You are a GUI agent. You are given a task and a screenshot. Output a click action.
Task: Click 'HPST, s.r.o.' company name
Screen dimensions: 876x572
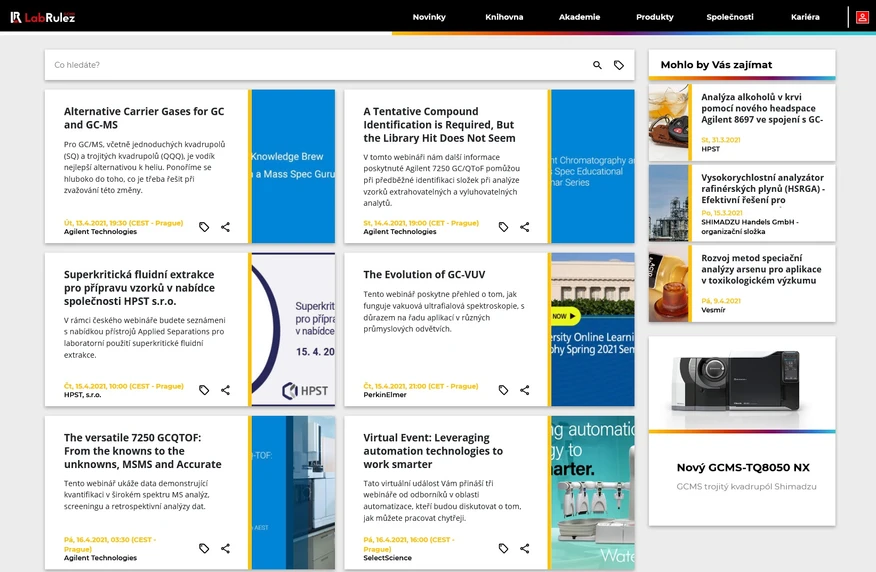point(83,395)
